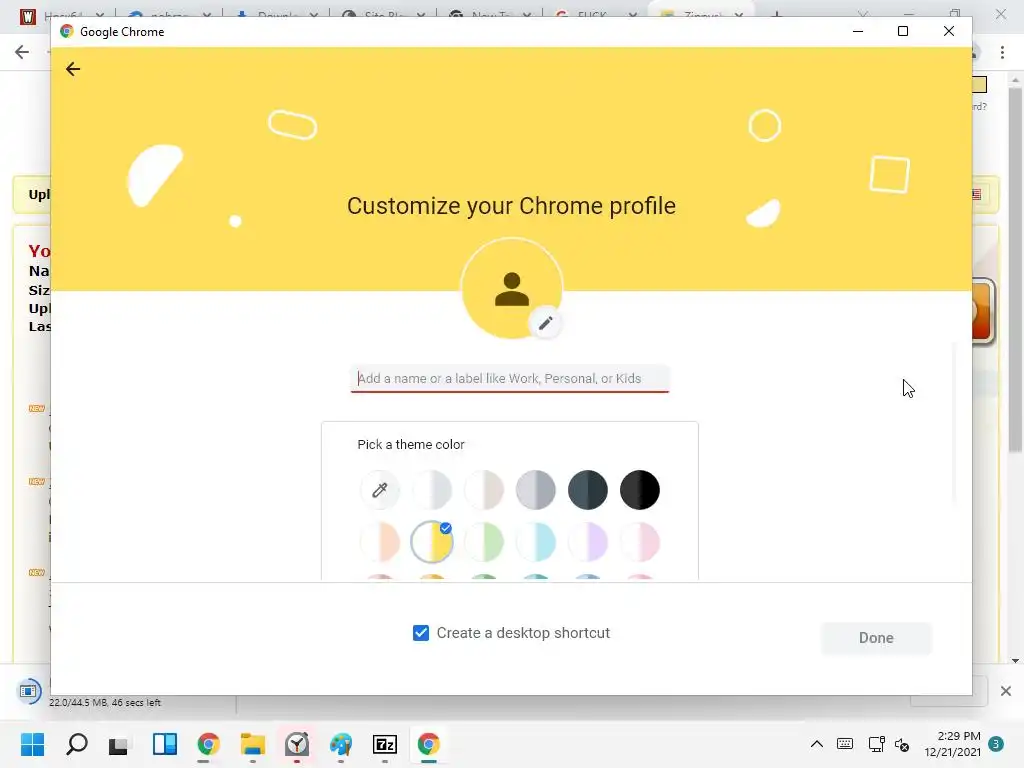Open Task View from the taskbar

click(118, 744)
